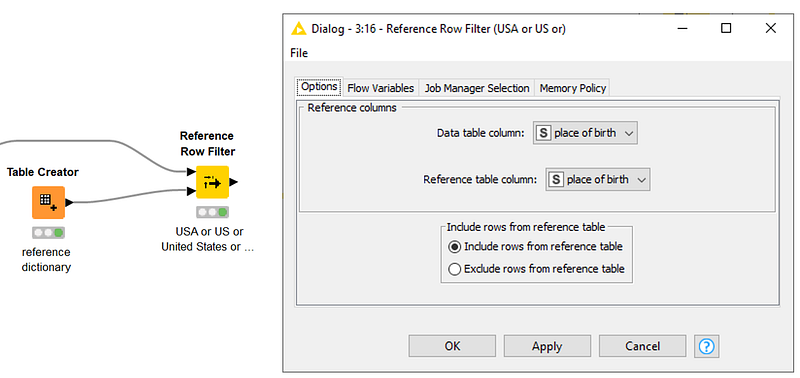Click the Cancel button

point(642,346)
